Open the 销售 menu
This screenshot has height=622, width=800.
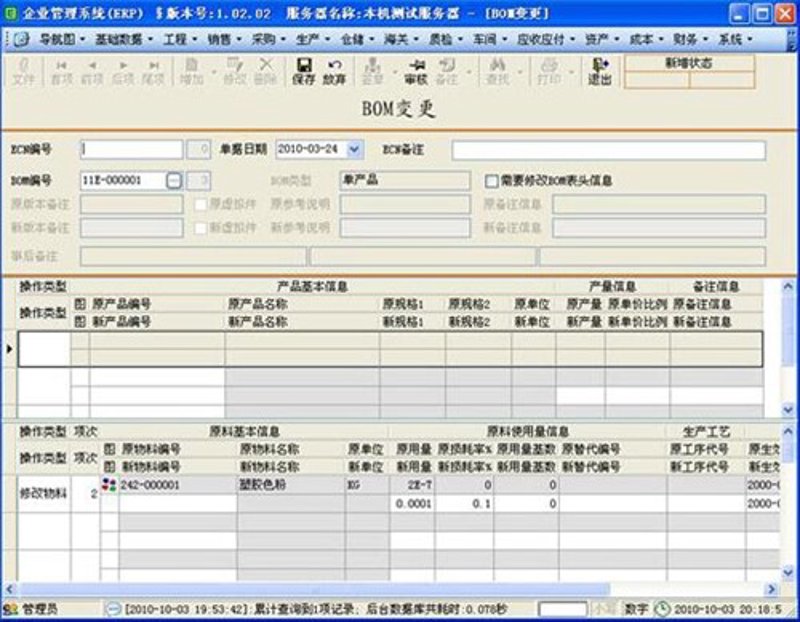point(224,39)
